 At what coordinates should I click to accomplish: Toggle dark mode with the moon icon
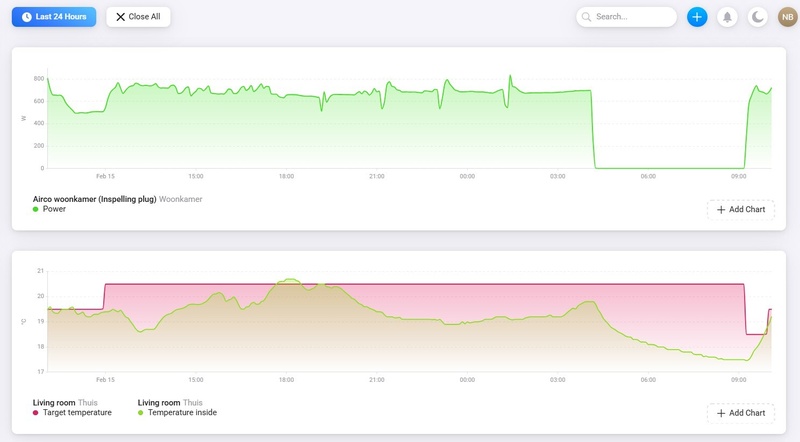click(758, 17)
